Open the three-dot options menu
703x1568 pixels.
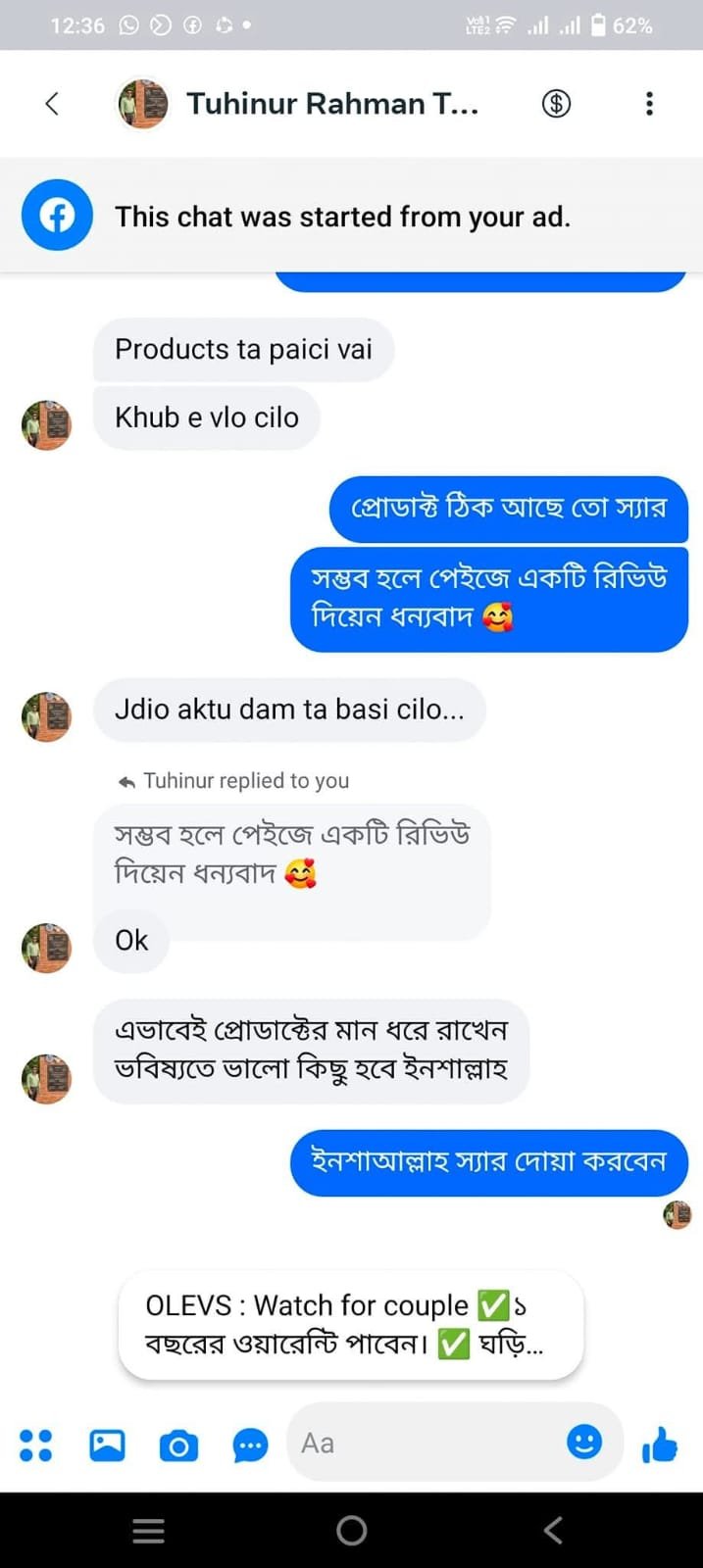649,104
